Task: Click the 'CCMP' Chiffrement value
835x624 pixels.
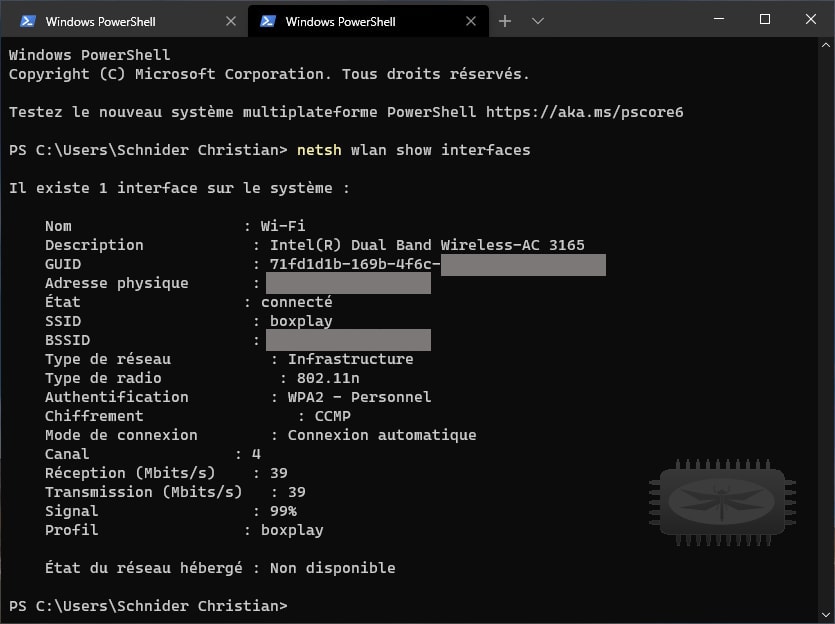Action: pyautogui.click(x=333, y=416)
